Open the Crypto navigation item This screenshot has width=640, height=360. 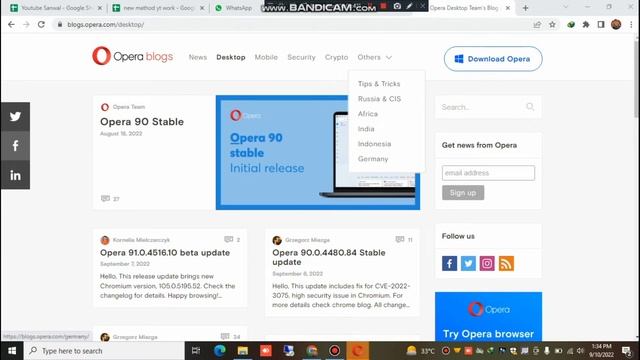pyautogui.click(x=336, y=57)
